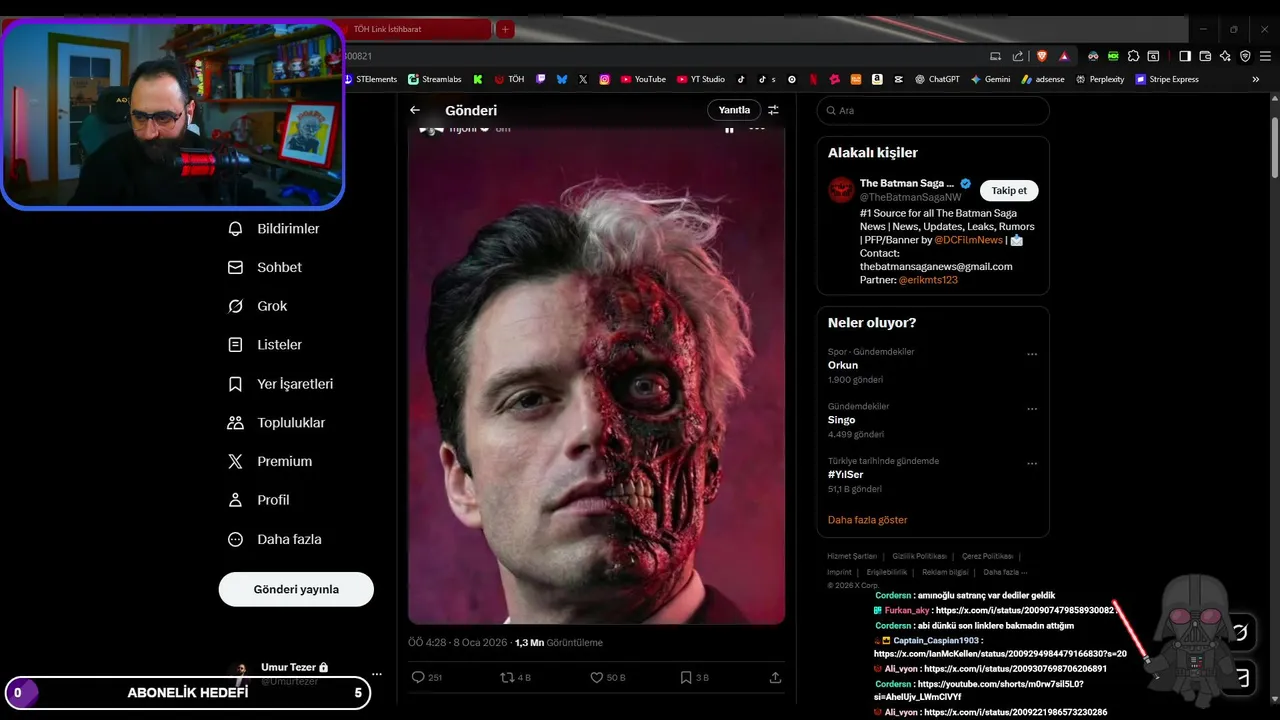Pause the post media
Image resolution: width=1280 pixels, height=720 pixels.
point(729,129)
